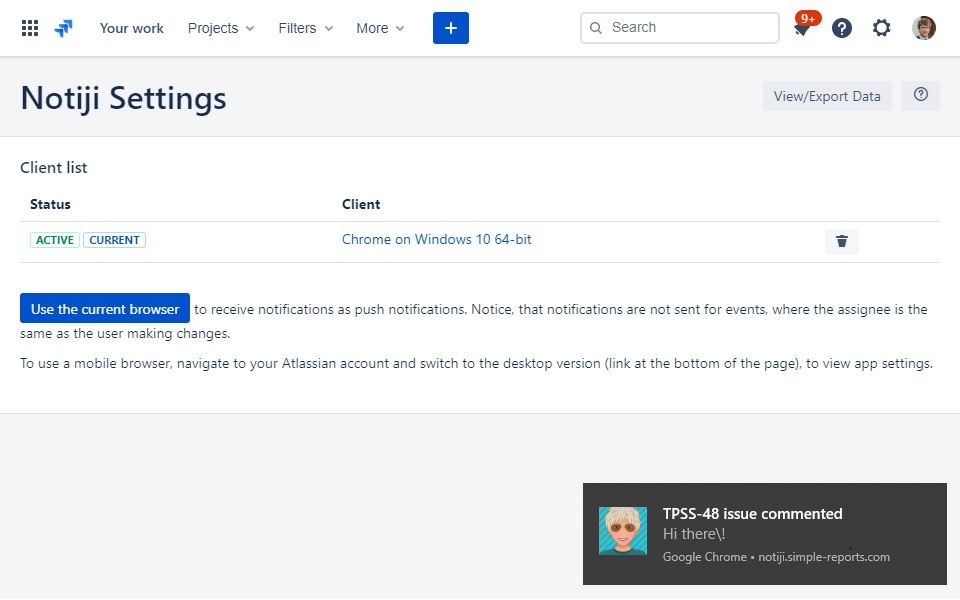Click the Notiji Settings page title

point(124,98)
